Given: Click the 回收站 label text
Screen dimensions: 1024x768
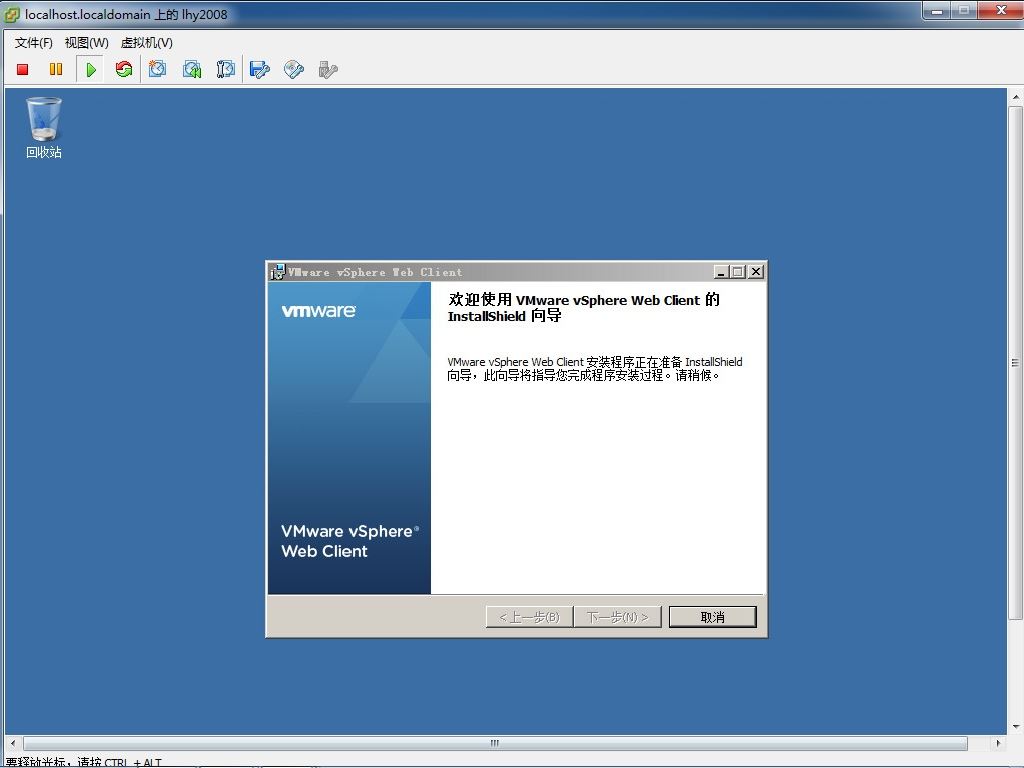Looking at the screenshot, I should pyautogui.click(x=44, y=152).
